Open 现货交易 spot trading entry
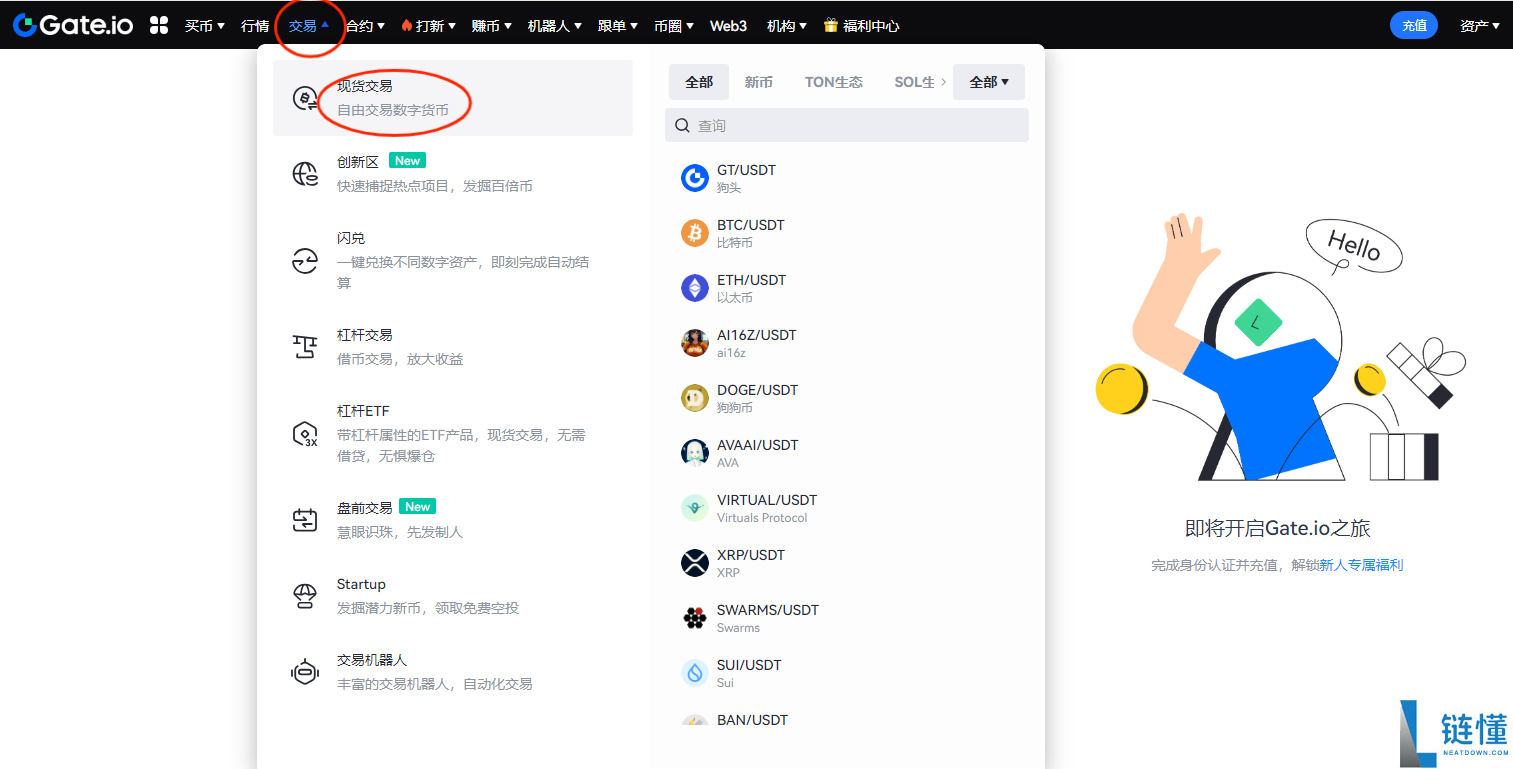The image size is (1513, 769). [x=453, y=98]
